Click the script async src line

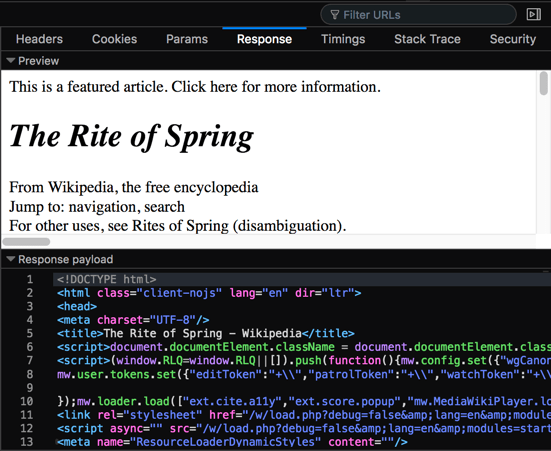(x=304, y=428)
